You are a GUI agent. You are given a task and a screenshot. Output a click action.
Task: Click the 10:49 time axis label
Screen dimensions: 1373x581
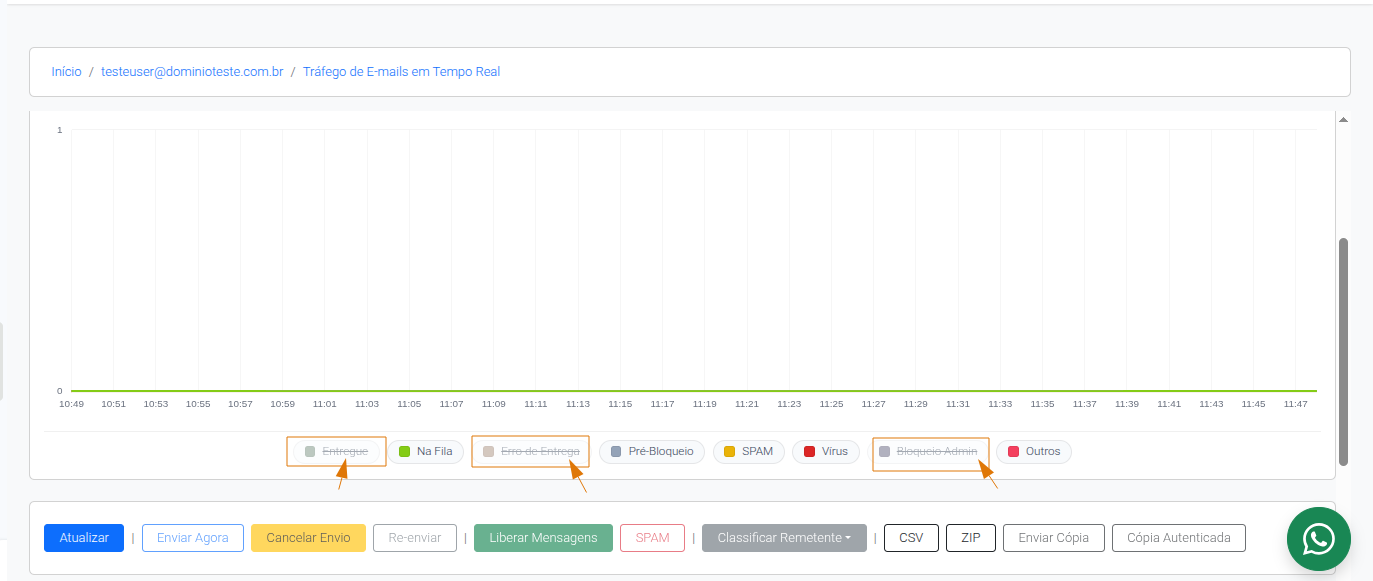point(71,404)
